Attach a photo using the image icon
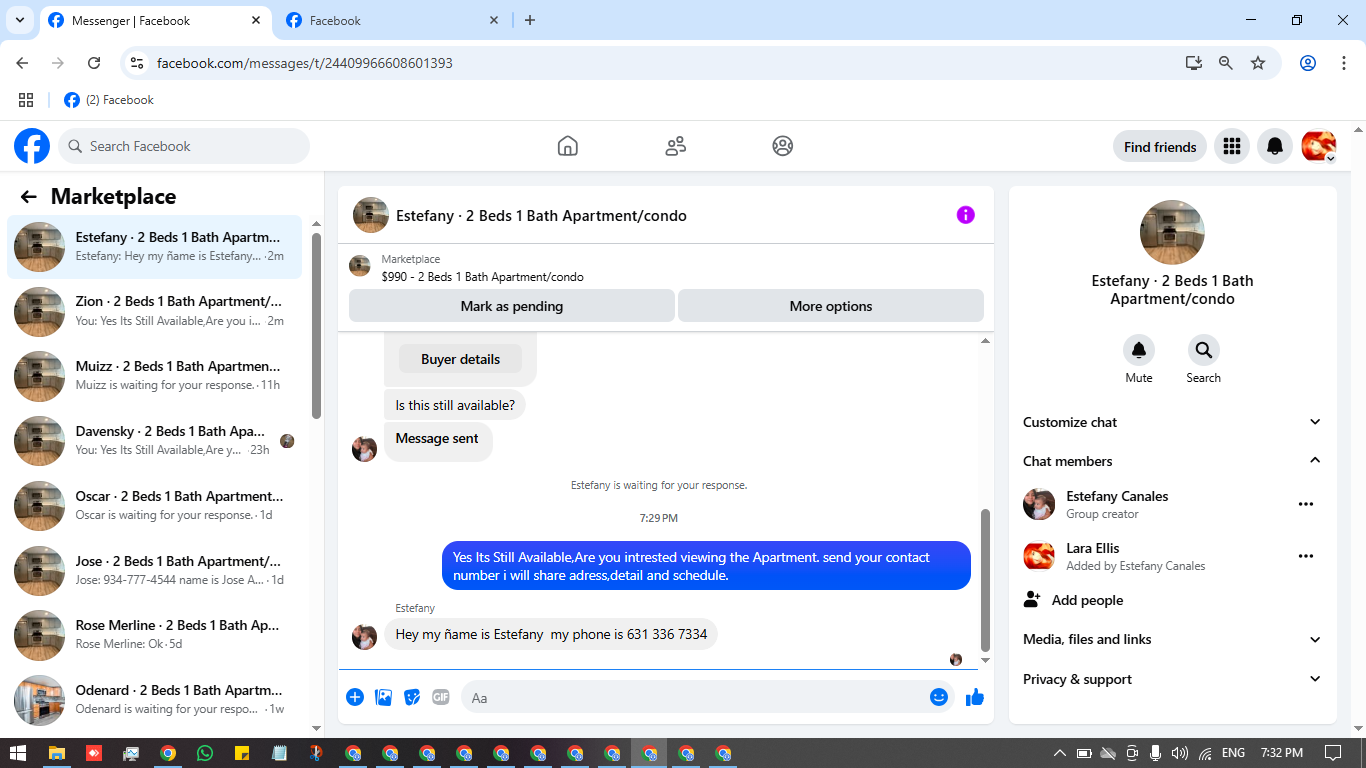Image resolution: width=1366 pixels, height=768 pixels. pos(384,697)
